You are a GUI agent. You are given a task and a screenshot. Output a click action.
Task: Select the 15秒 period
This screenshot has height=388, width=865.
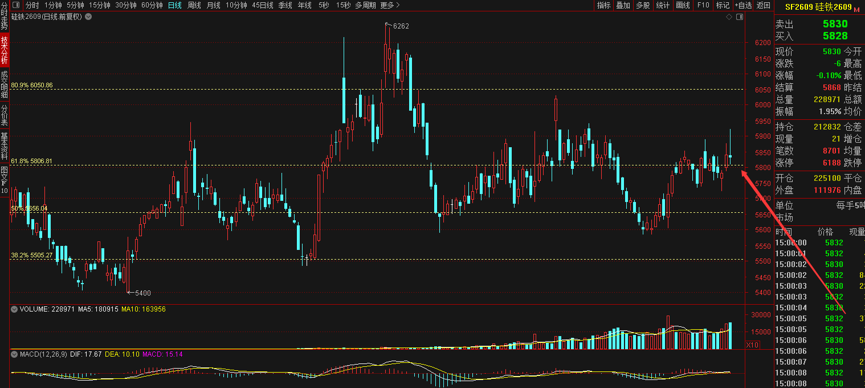[x=343, y=6]
